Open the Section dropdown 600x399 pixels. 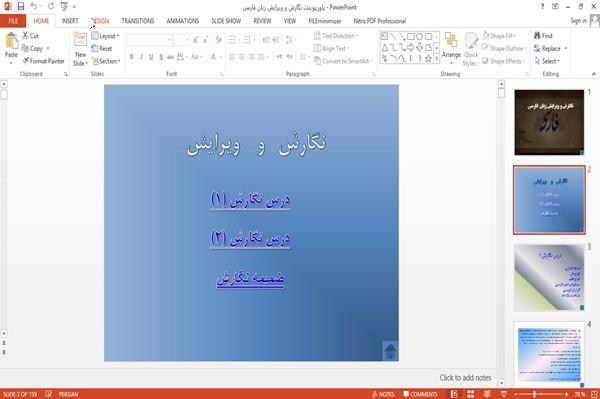point(106,61)
